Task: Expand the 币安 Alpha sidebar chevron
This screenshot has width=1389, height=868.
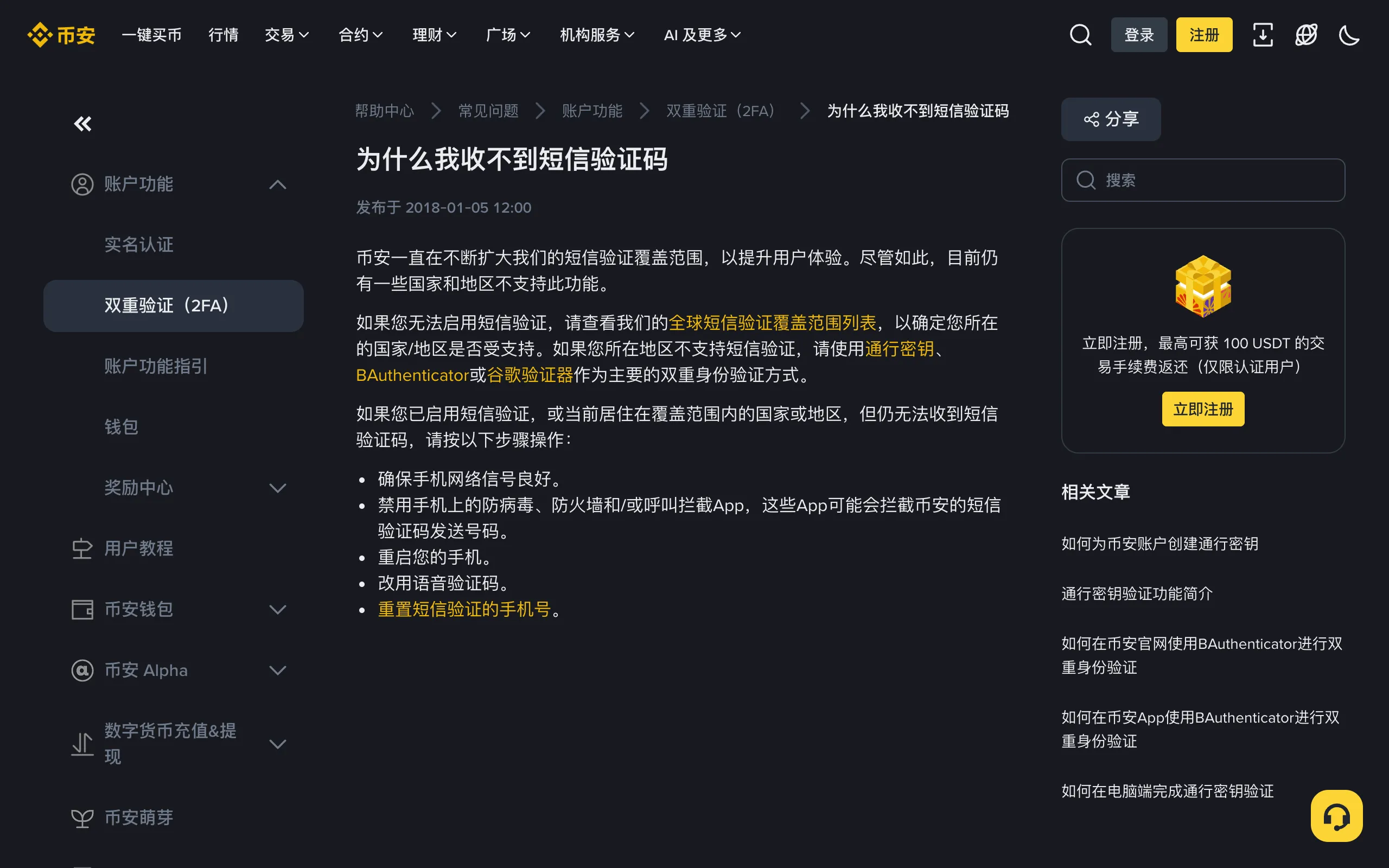Action: 278,670
